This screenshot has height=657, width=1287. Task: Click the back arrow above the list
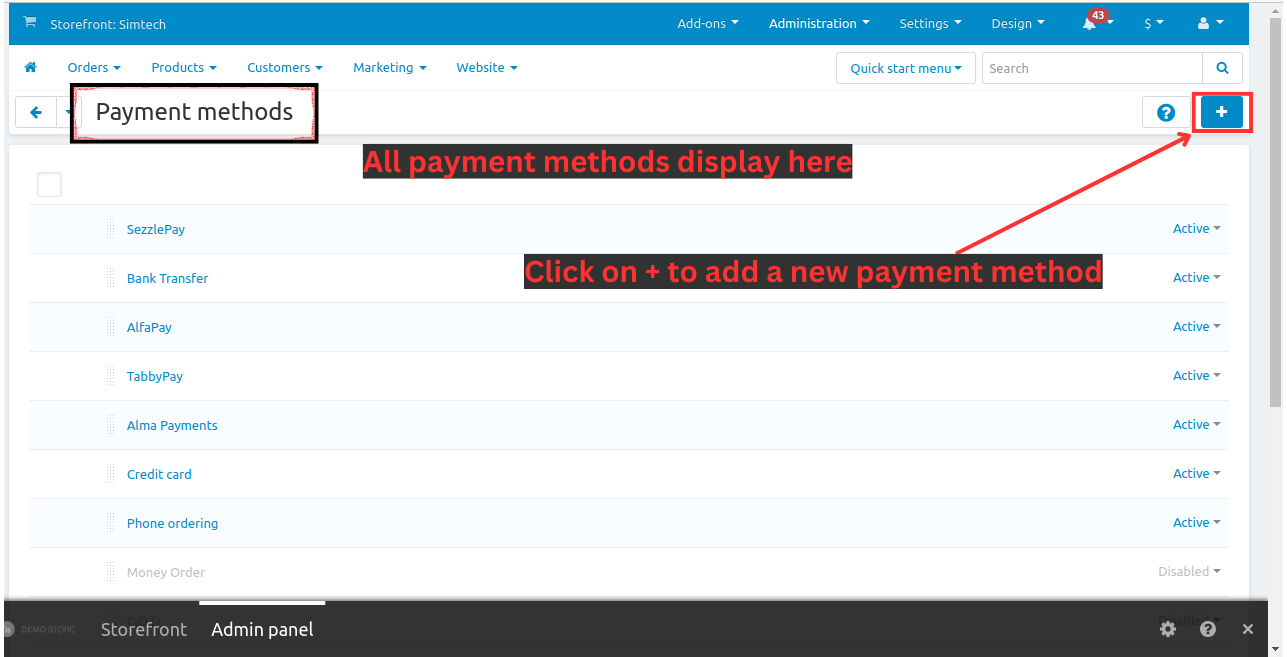(35, 112)
